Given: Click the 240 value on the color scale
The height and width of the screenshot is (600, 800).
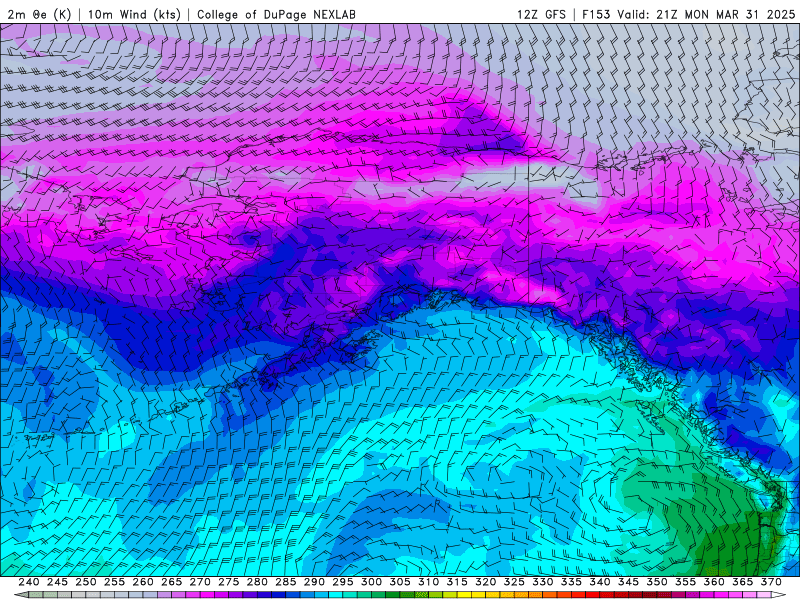Looking at the screenshot, I should [29, 582].
